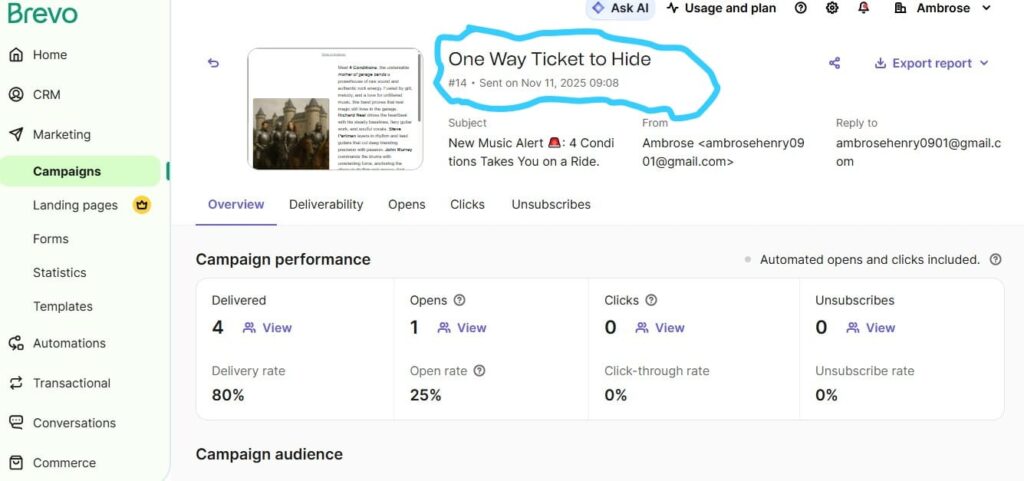Click the Brevo logo
The height and width of the screenshot is (481, 1024).
[x=42, y=13]
